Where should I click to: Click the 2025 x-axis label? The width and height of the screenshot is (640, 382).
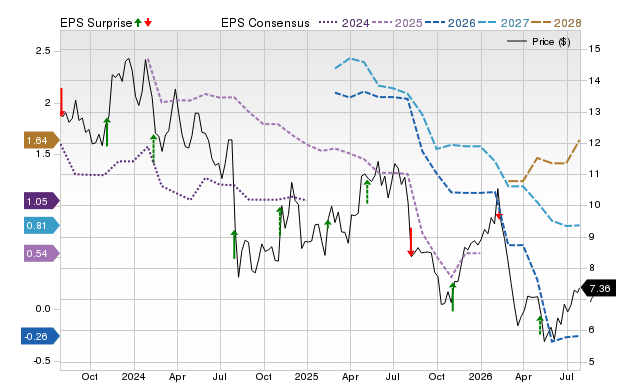(307, 376)
